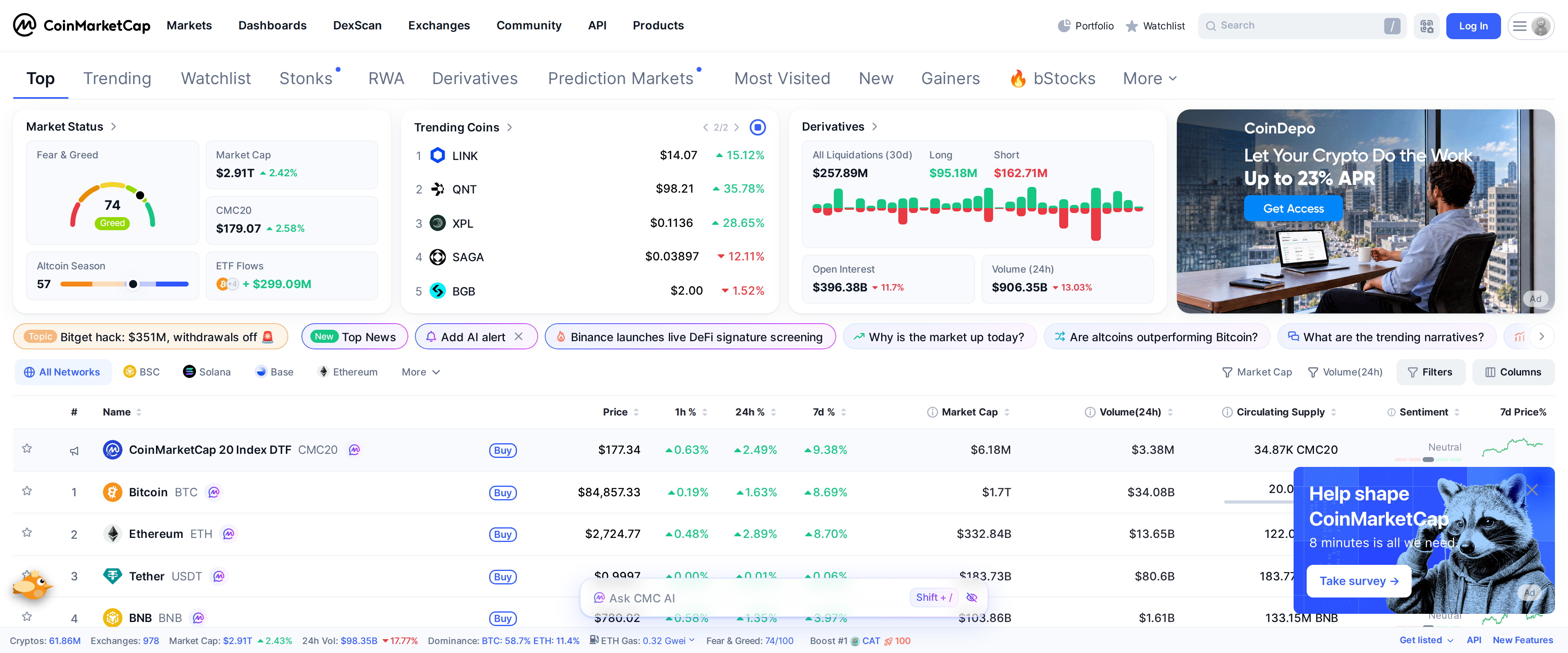1568x653 pixels.
Task: Switch to the Trending tab
Action: click(x=118, y=78)
